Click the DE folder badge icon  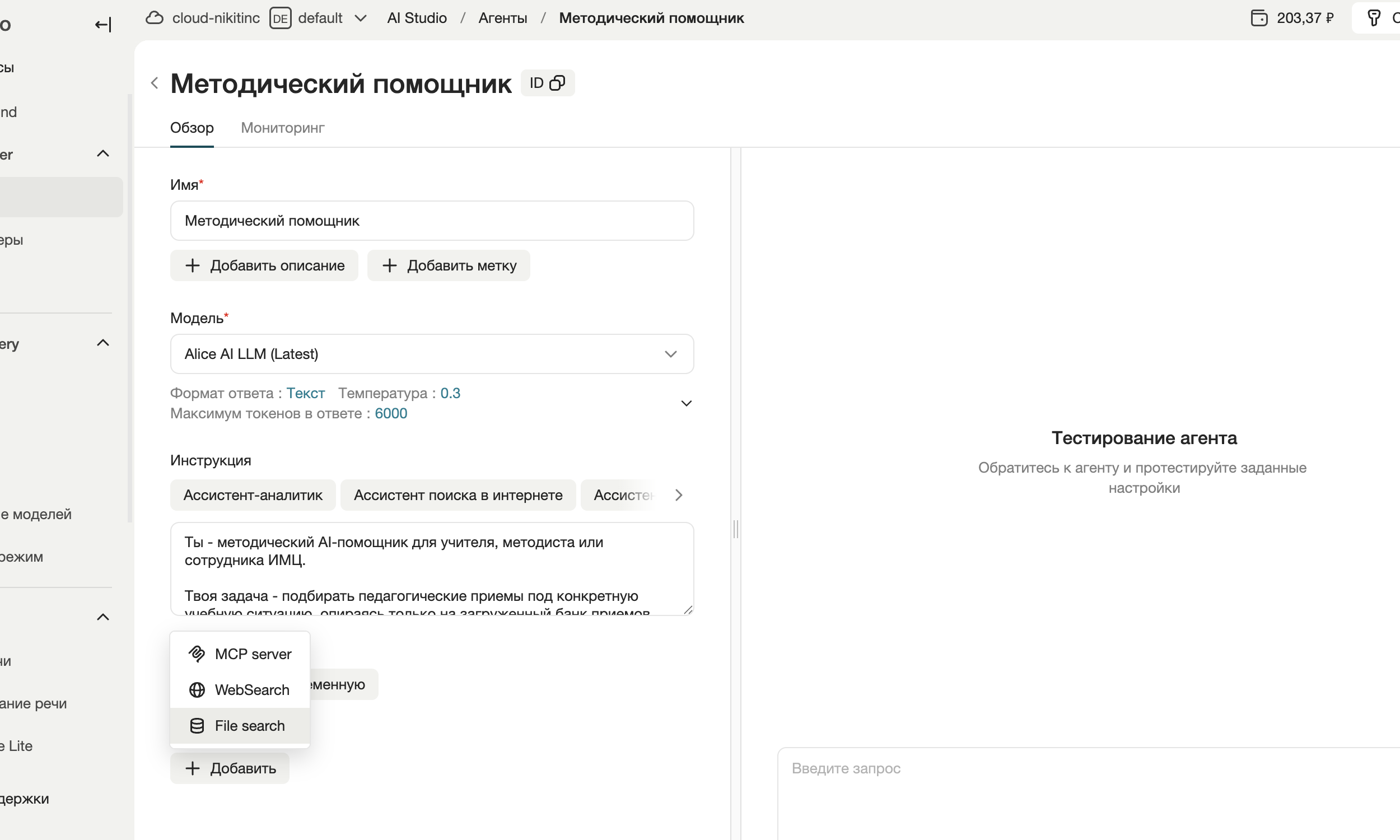280,18
